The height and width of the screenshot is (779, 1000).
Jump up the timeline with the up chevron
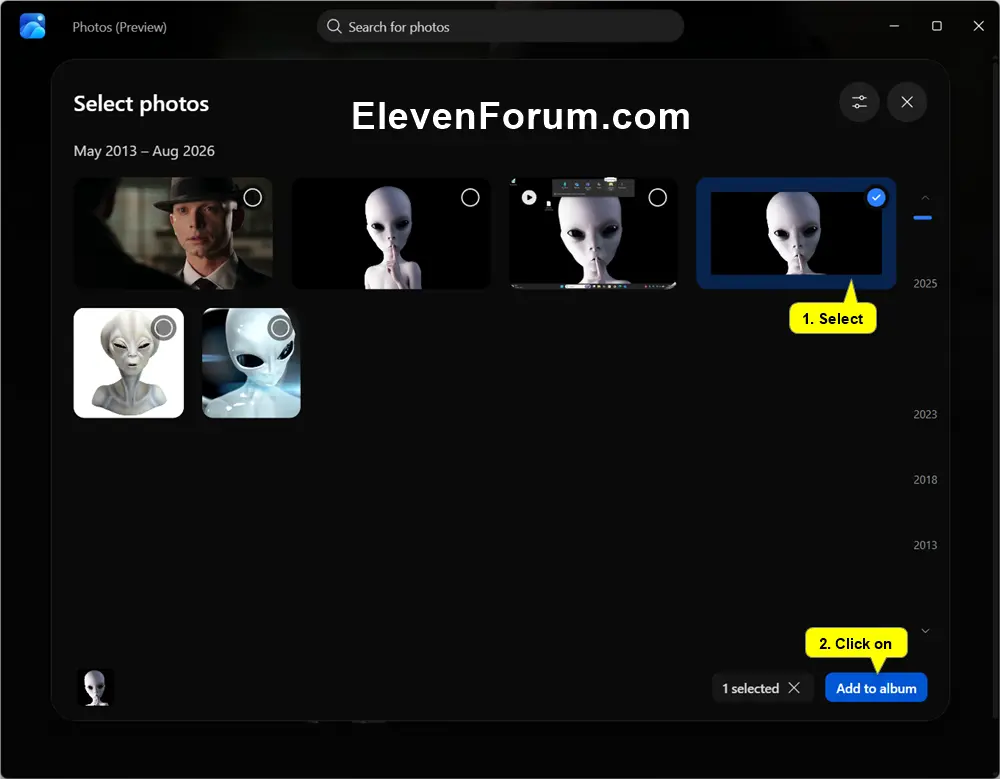click(x=925, y=198)
